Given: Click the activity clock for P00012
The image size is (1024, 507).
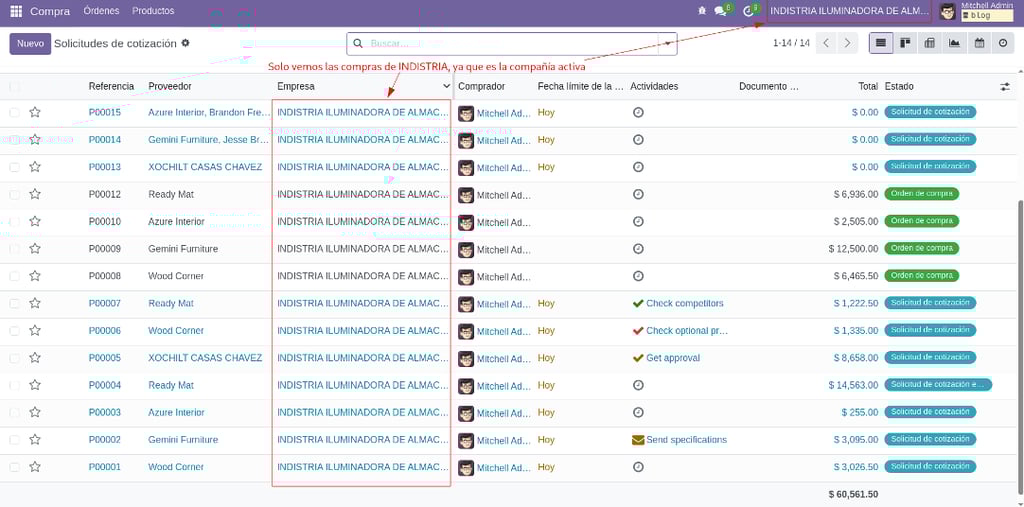Looking at the screenshot, I should coord(639,194).
